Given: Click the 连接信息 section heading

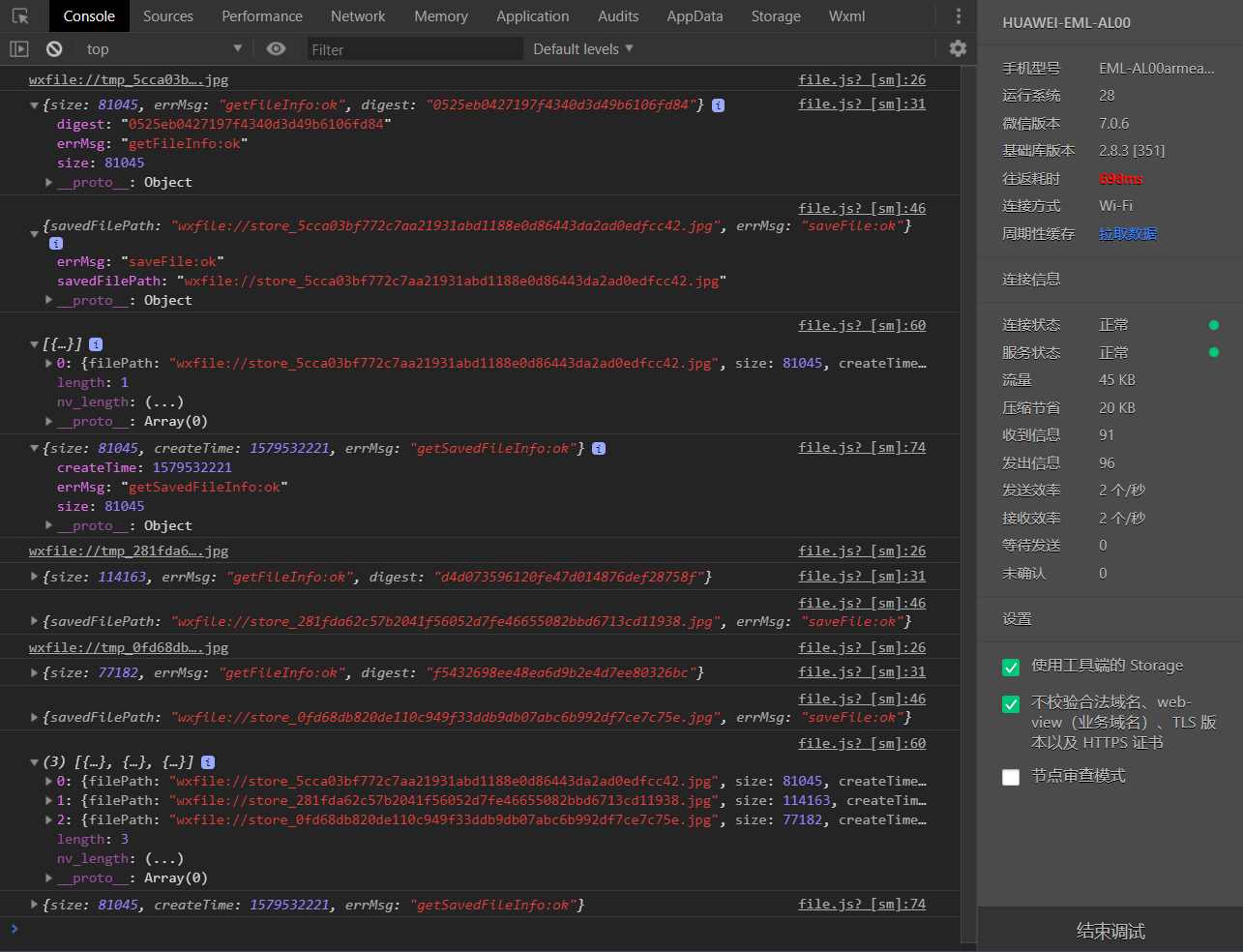Looking at the screenshot, I should (x=1031, y=280).
